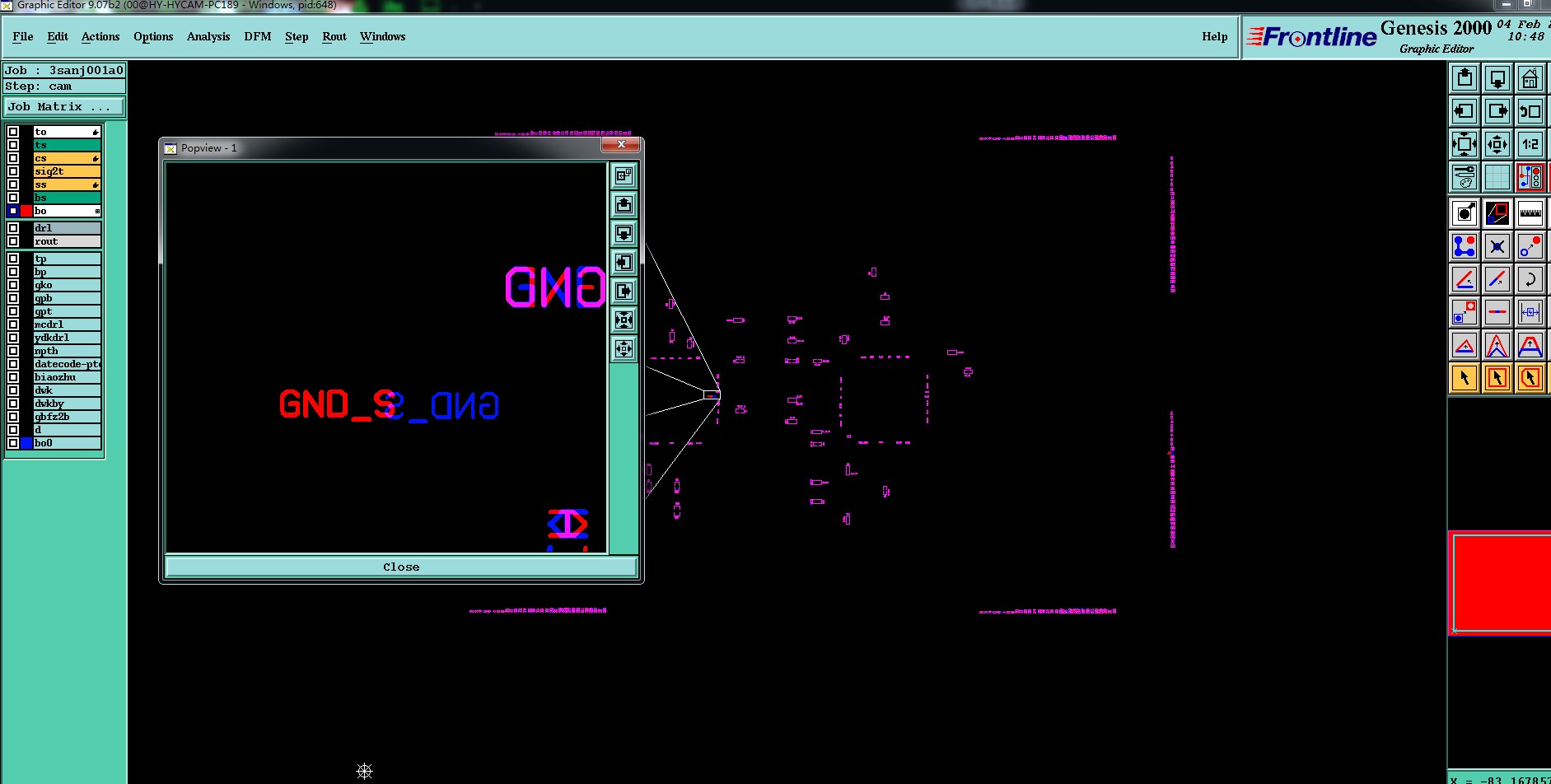Click the red overview thumbnail panel
This screenshot has height=784, width=1551.
pyautogui.click(x=1500, y=583)
